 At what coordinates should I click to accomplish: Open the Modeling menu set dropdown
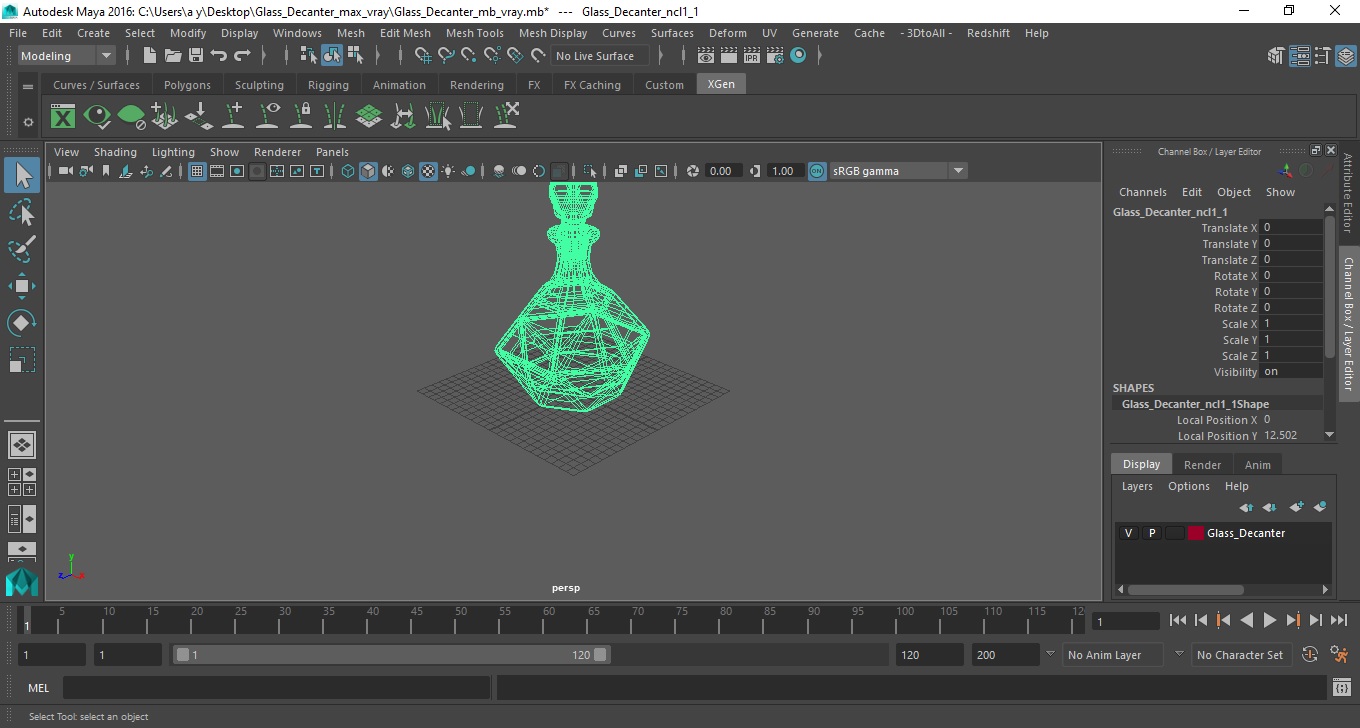point(67,56)
